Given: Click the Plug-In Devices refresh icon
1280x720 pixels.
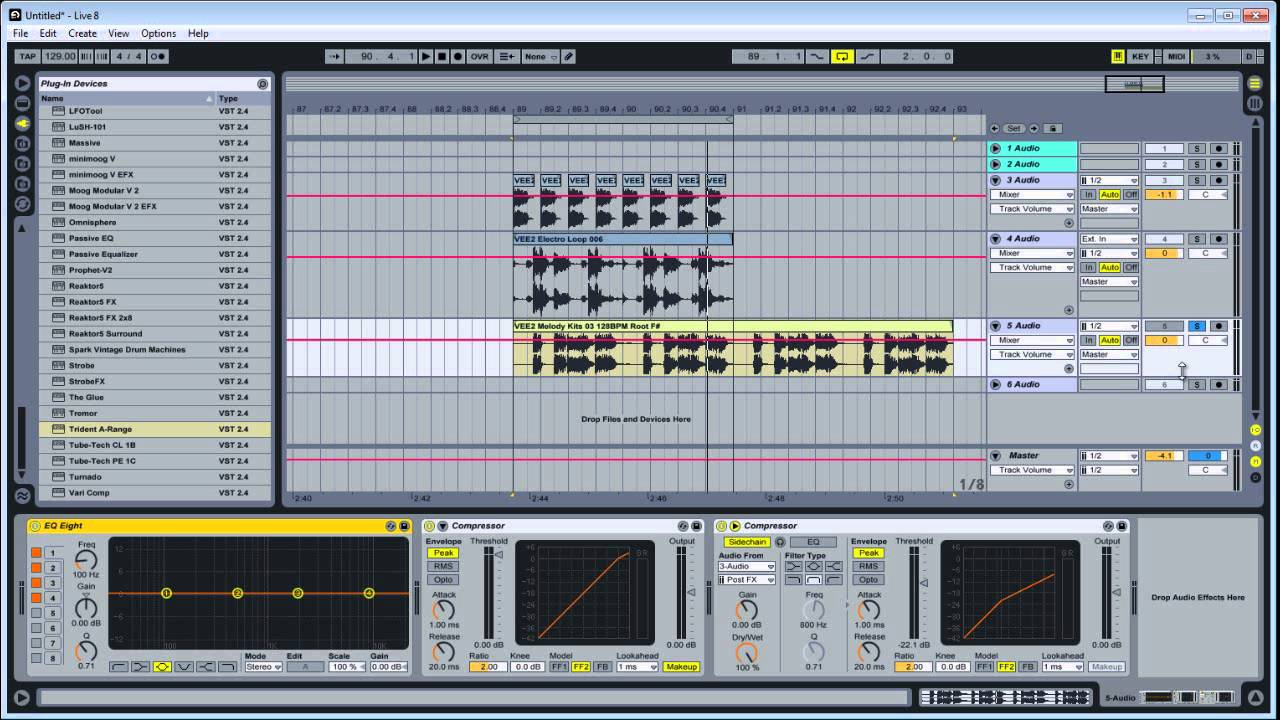Looking at the screenshot, I should pyautogui.click(x=263, y=84).
